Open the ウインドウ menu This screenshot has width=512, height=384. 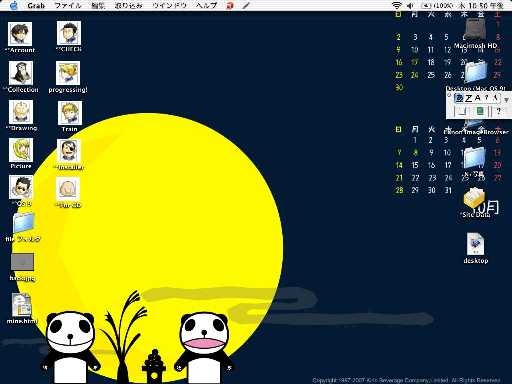coord(169,5)
